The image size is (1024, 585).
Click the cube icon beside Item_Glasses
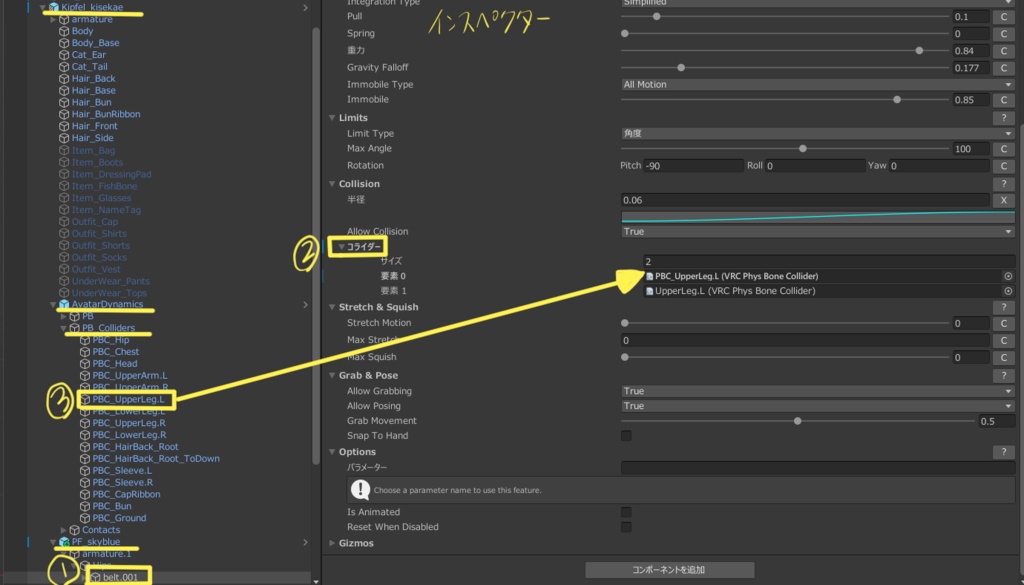(64, 198)
